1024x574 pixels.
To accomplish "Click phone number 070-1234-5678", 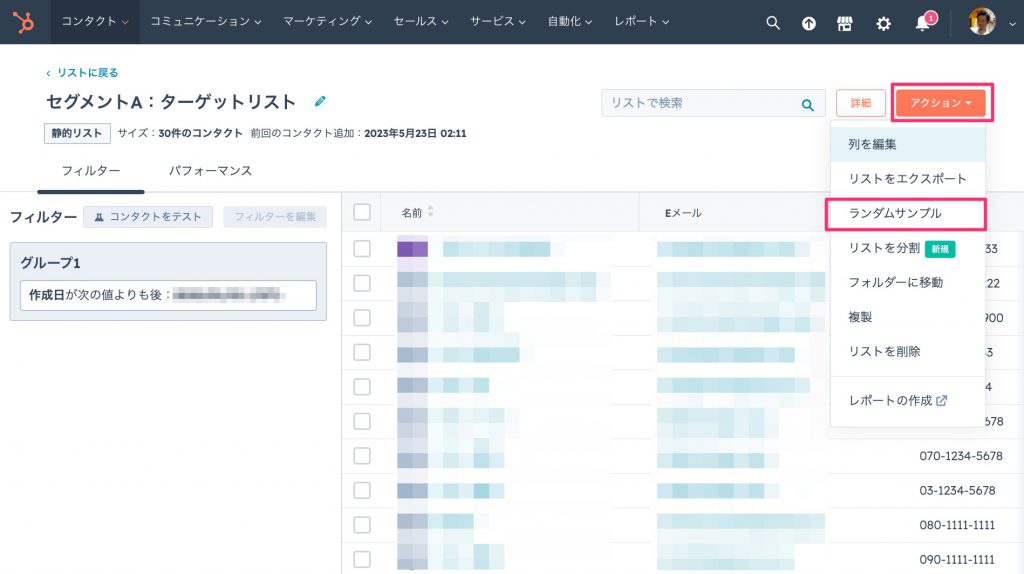I will point(961,456).
